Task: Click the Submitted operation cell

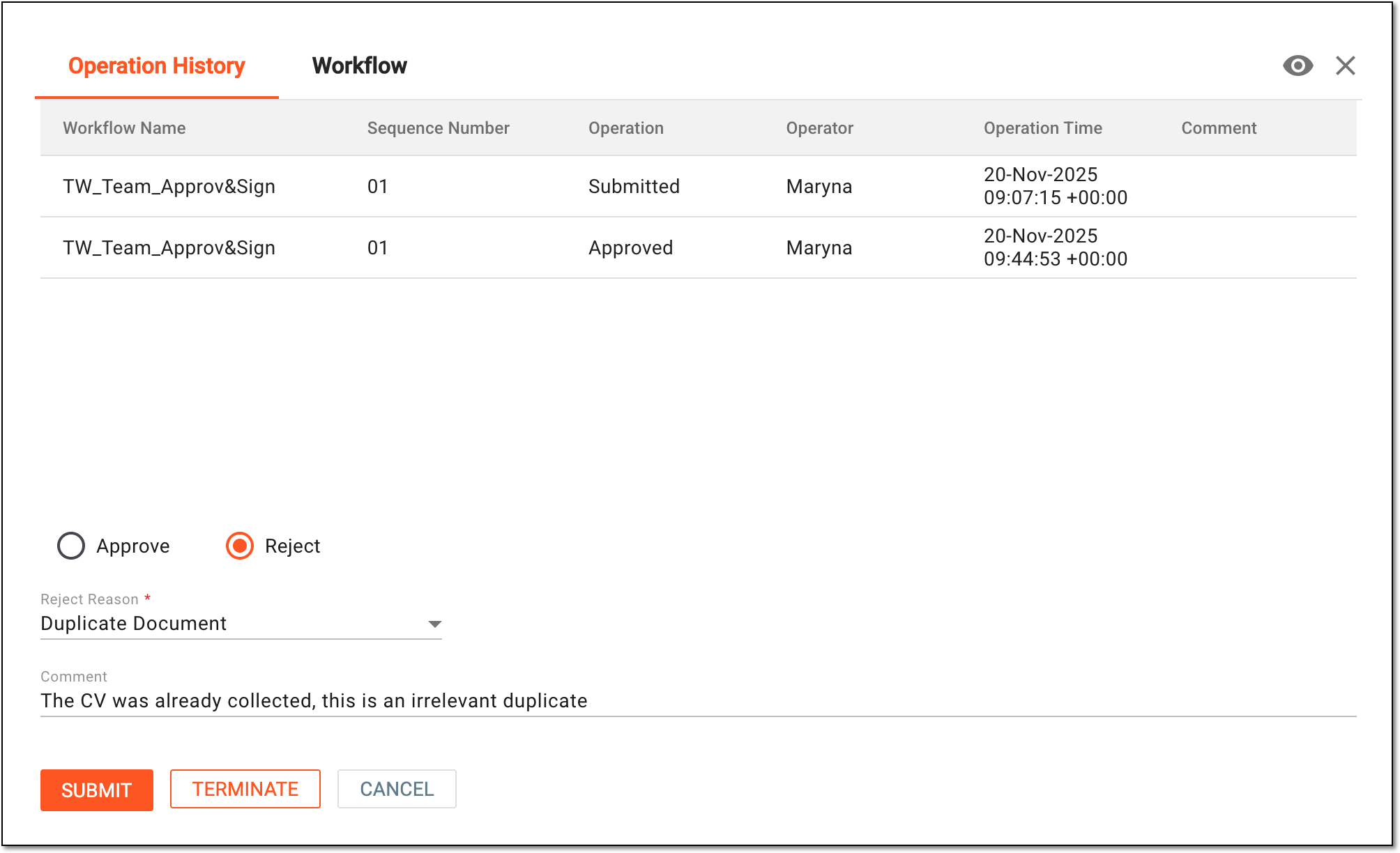Action: click(634, 186)
